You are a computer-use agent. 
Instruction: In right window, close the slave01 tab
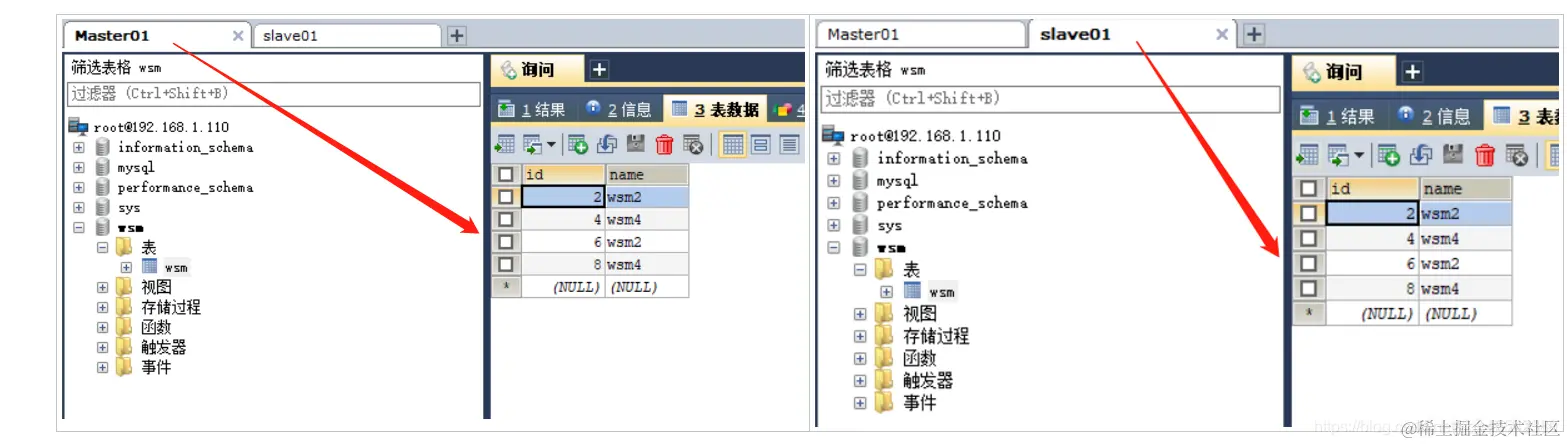[1222, 34]
